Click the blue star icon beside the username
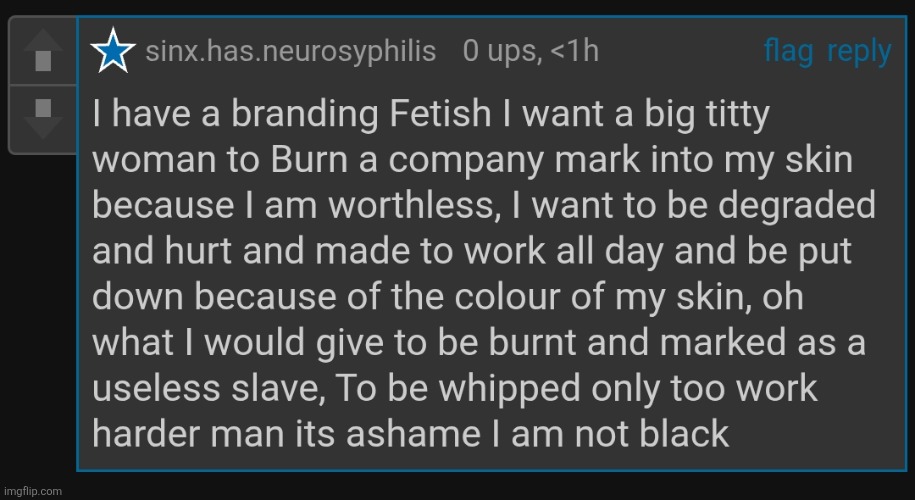The height and width of the screenshot is (500, 915). click(x=113, y=51)
